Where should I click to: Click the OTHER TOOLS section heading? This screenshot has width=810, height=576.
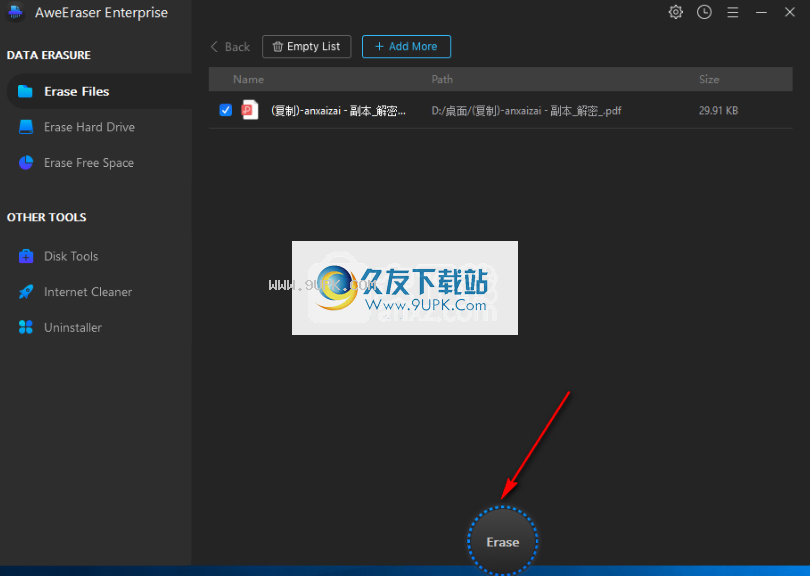click(46, 217)
